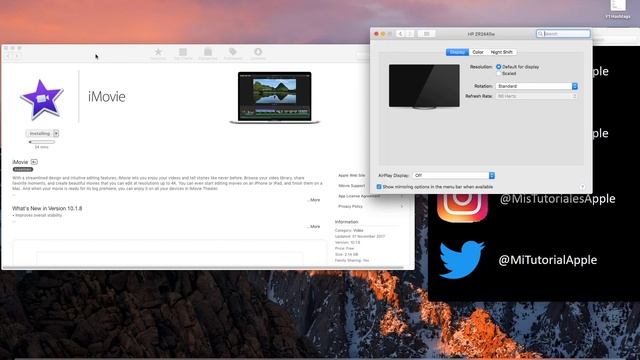Open Categories in App Store toolbar
640x360 pixels.
tap(208, 54)
